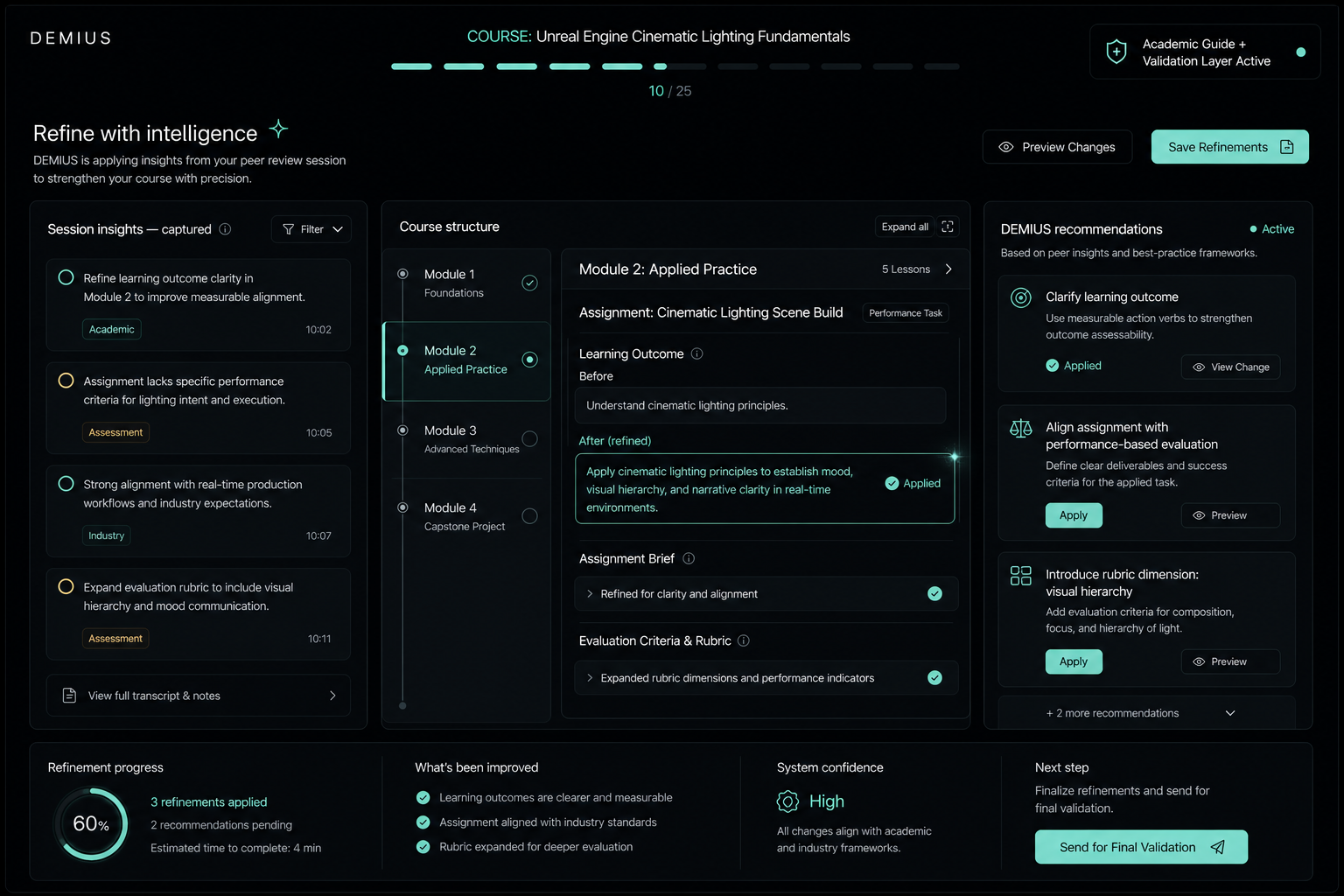
Task: Click the balance scale icon for Align assignment
Action: click(x=1021, y=428)
